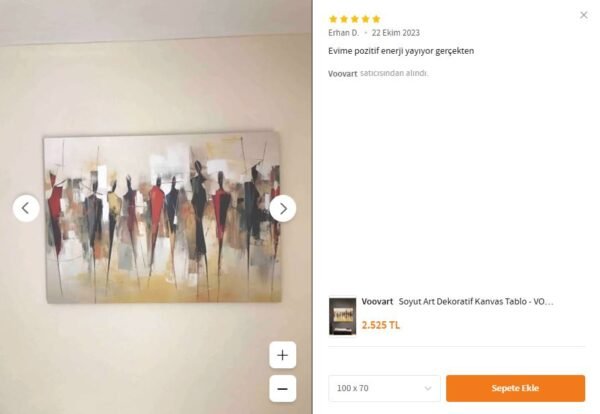
Task: Expand size options via the chevron arrow
Action: 428,388
